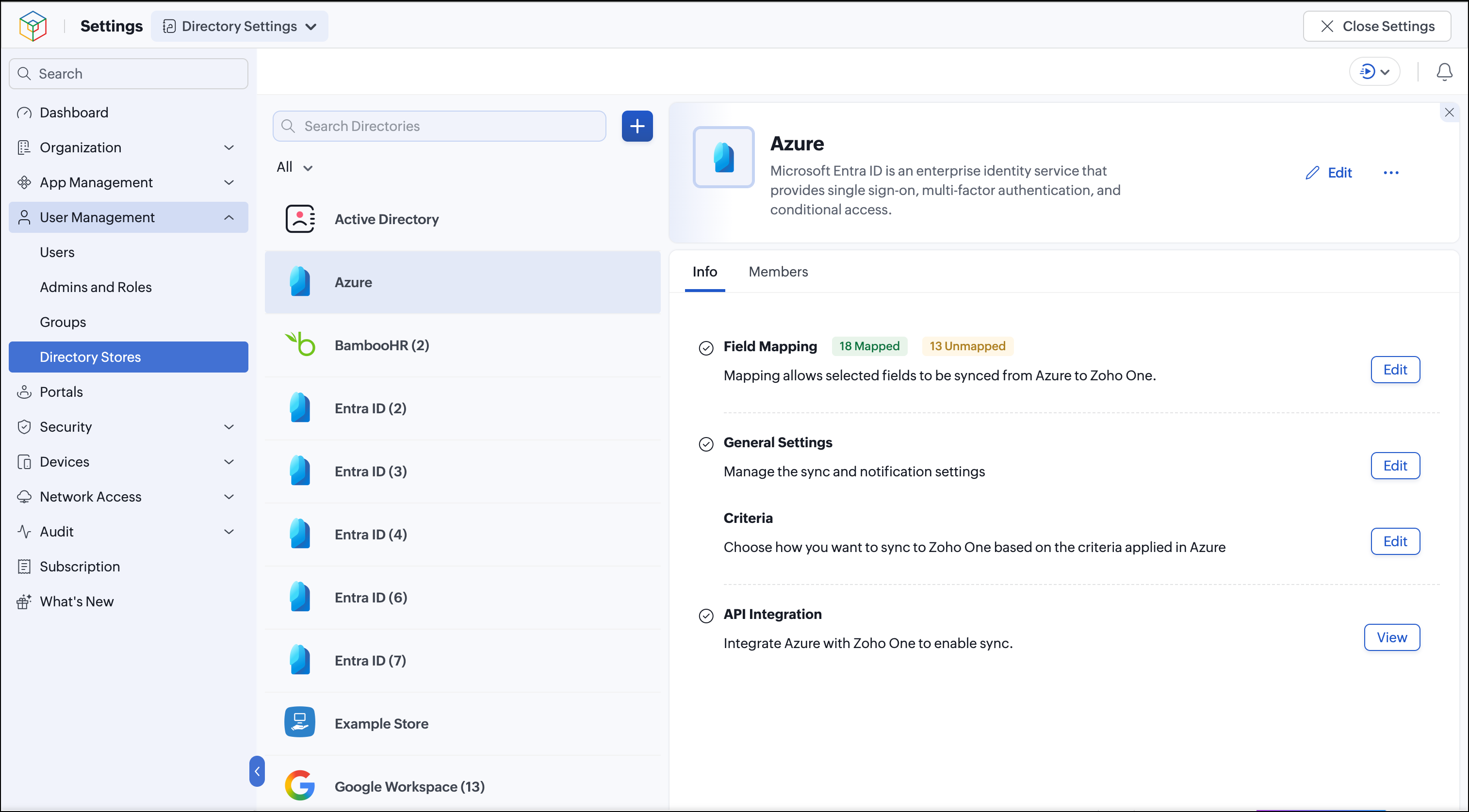Open Users under User Management

(128, 252)
